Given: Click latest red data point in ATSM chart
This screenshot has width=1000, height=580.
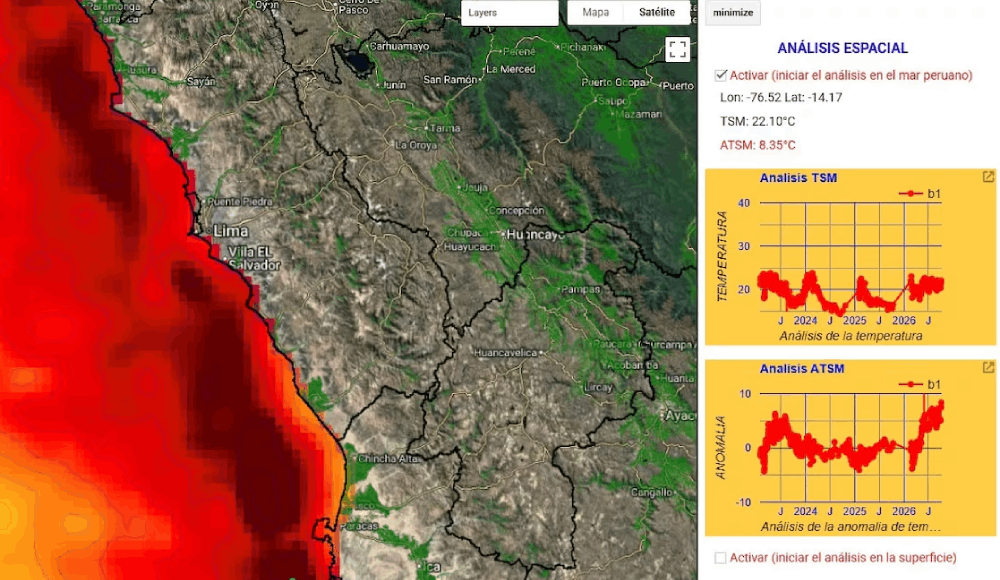Looking at the screenshot, I should (x=941, y=403).
